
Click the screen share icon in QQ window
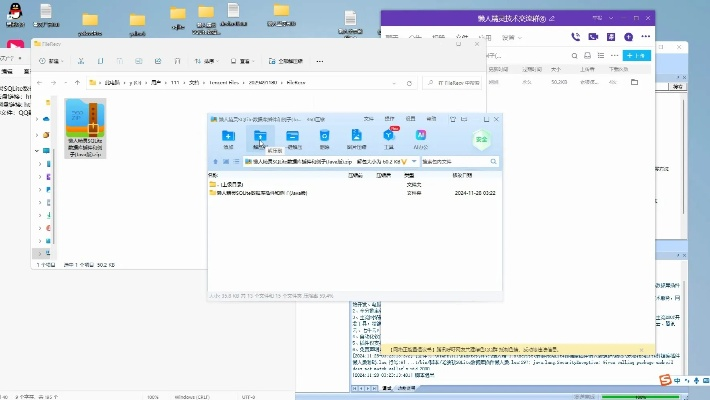click(x=611, y=37)
